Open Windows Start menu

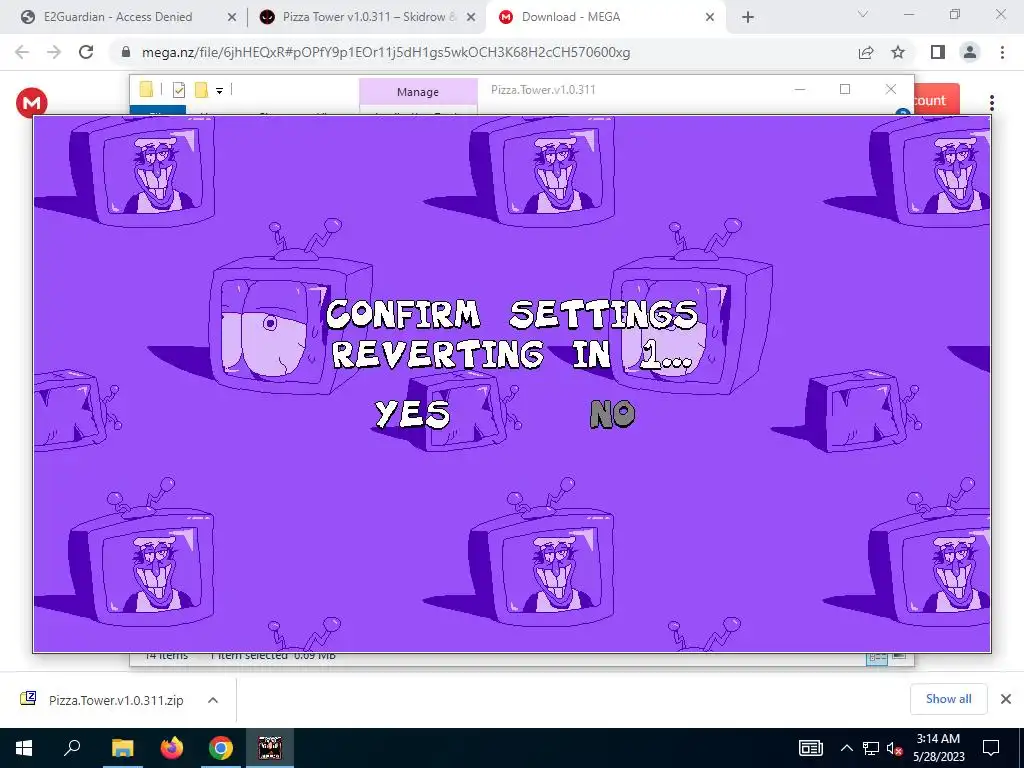(x=24, y=748)
